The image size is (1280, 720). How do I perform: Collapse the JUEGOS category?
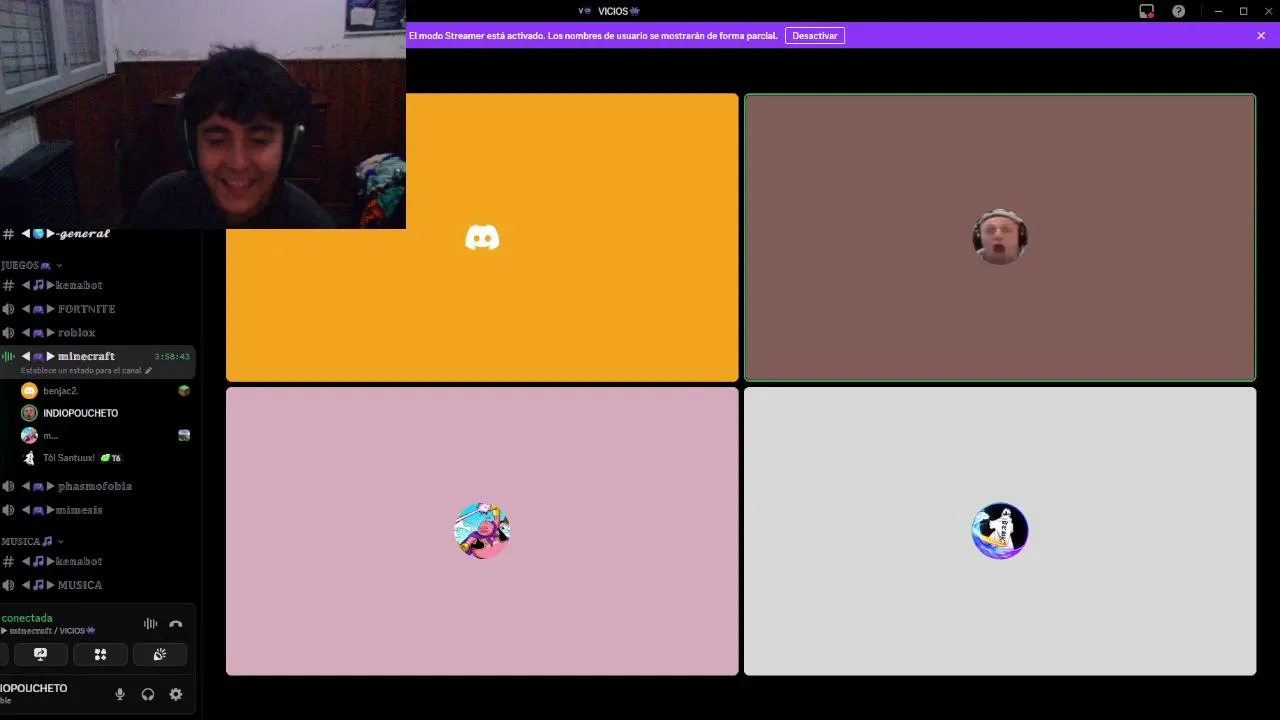(32, 265)
